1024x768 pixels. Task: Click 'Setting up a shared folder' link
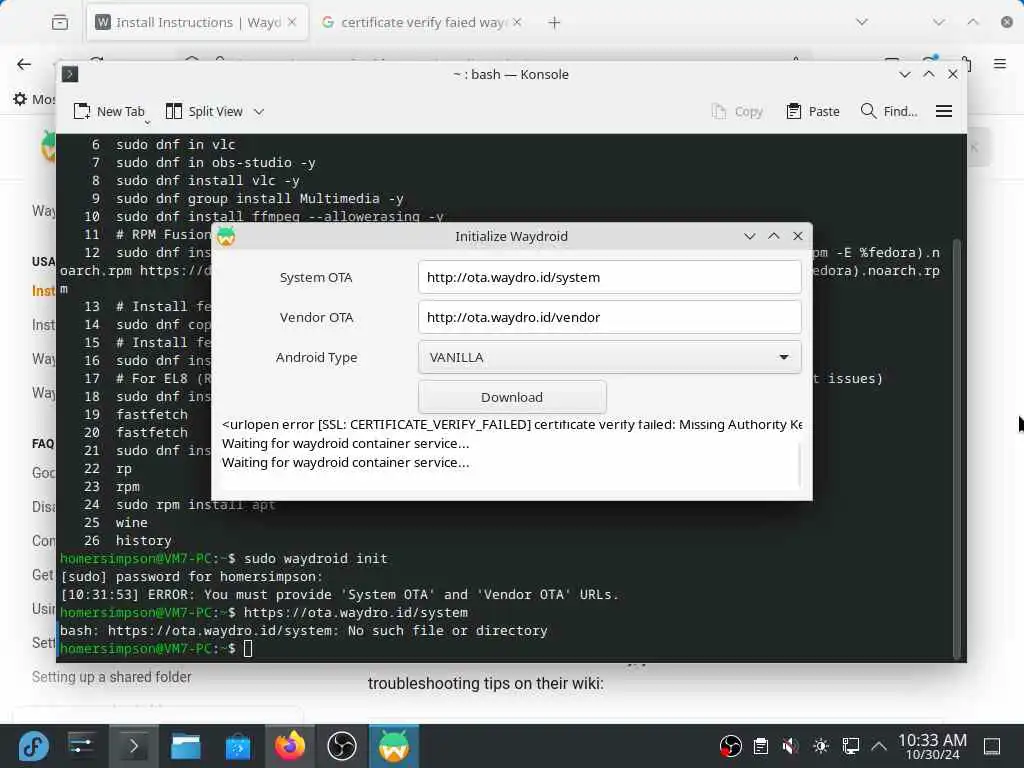pos(112,677)
